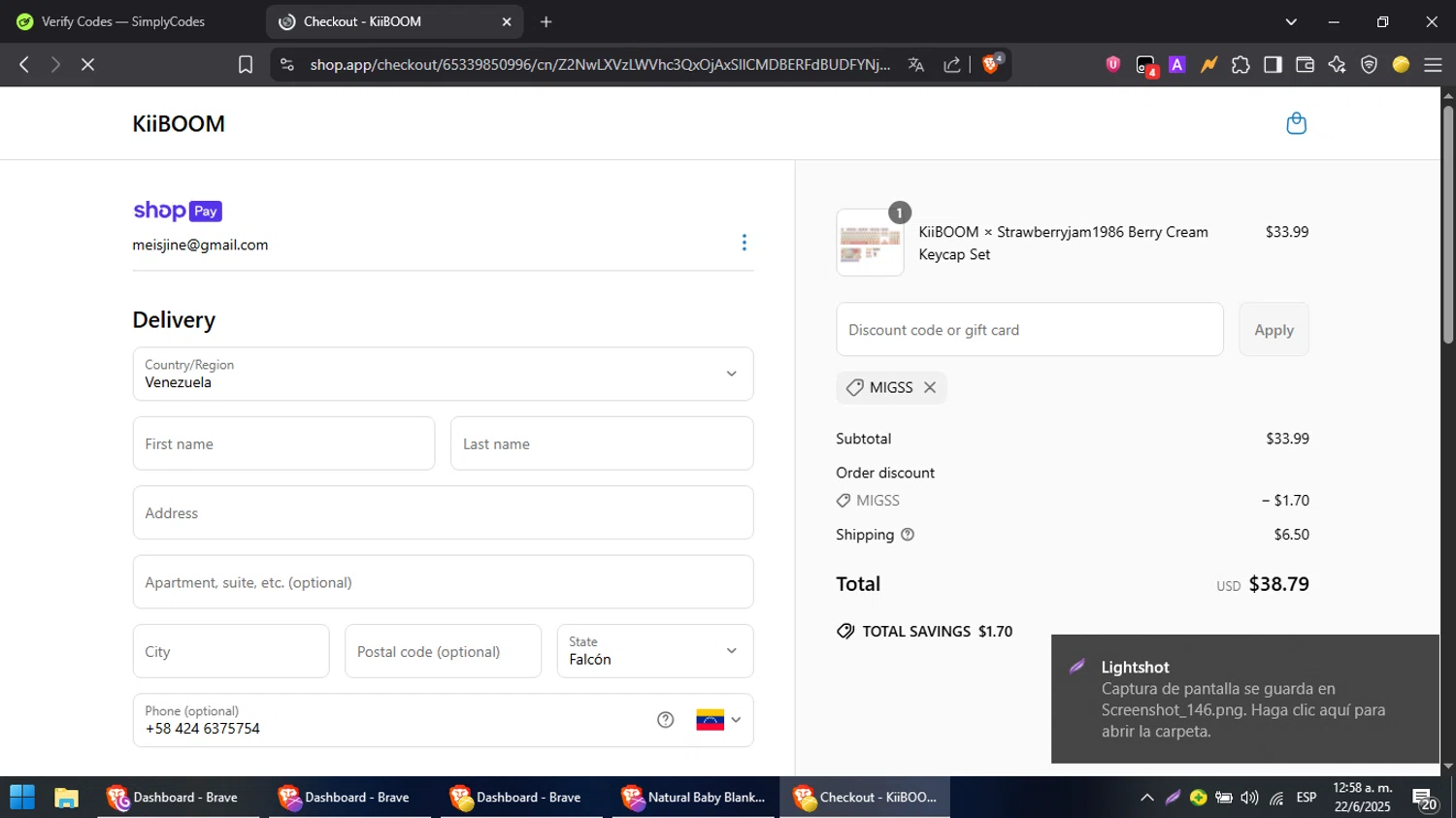The height and width of the screenshot is (818, 1456).
Task: Open the volume control tray icon
Action: tap(1249, 798)
